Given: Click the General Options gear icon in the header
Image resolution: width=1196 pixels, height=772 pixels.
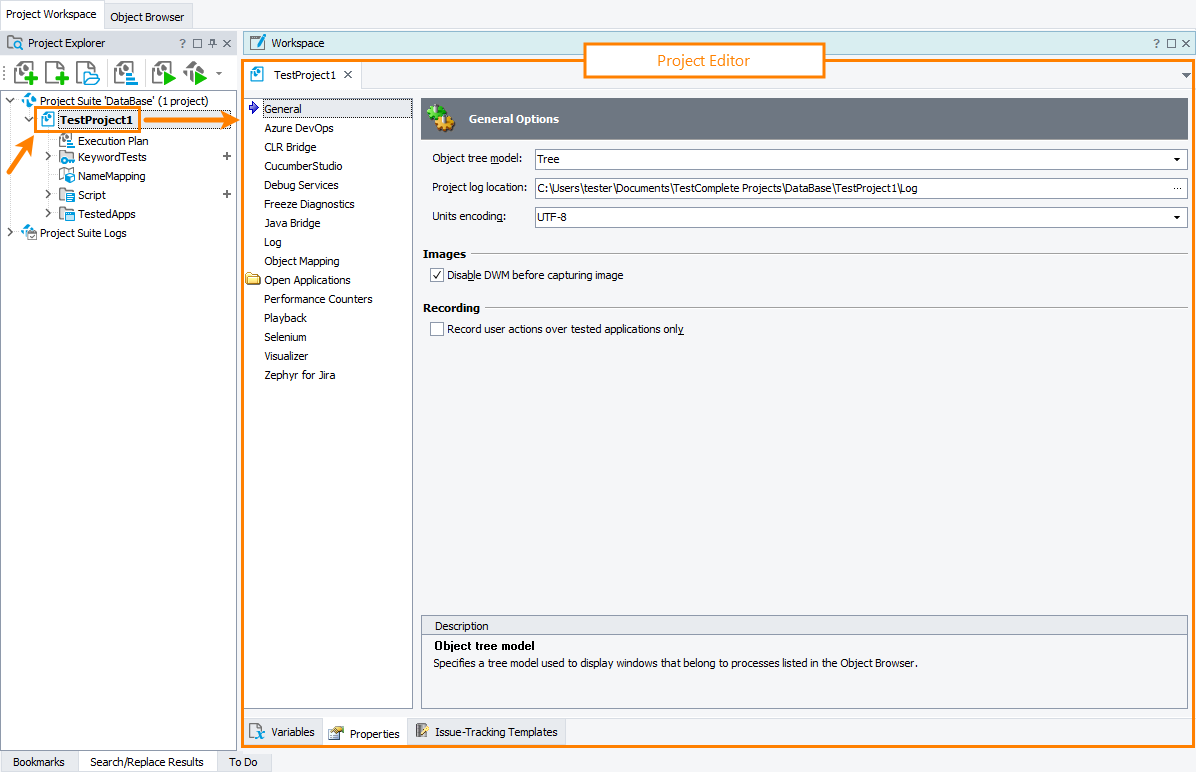Looking at the screenshot, I should (x=440, y=117).
